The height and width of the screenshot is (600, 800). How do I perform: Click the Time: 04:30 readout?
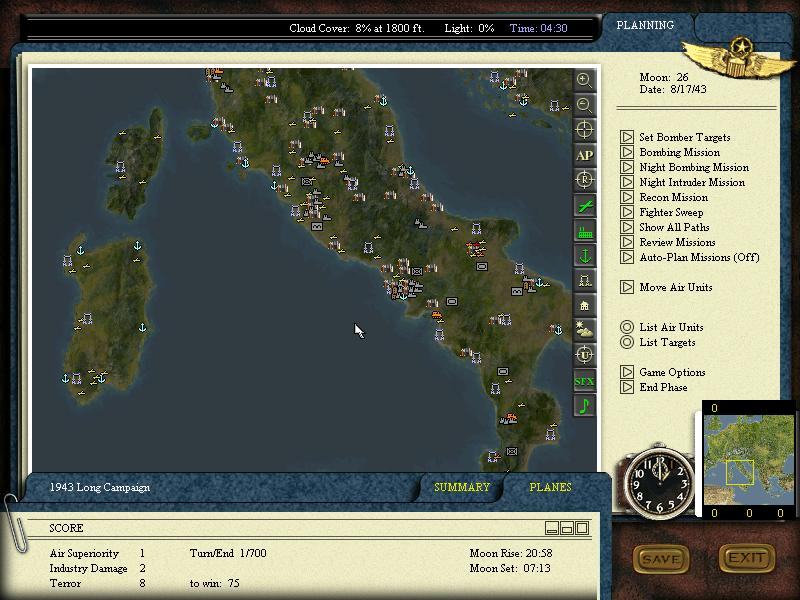tap(539, 28)
